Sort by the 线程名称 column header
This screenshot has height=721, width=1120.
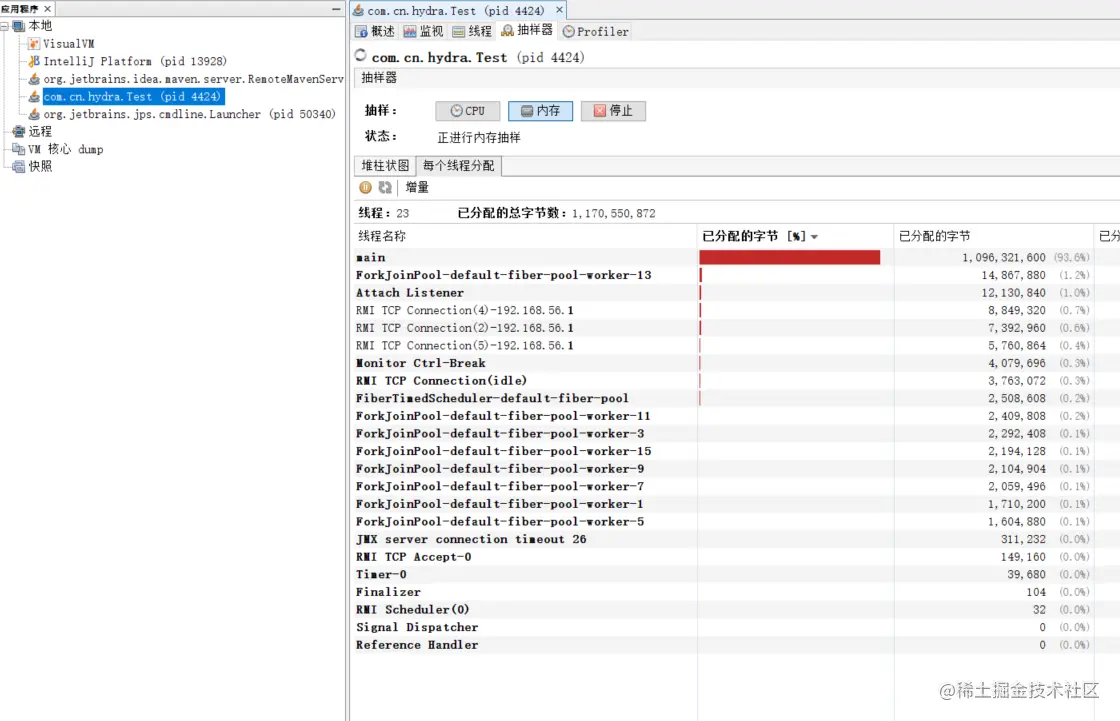click(526, 236)
